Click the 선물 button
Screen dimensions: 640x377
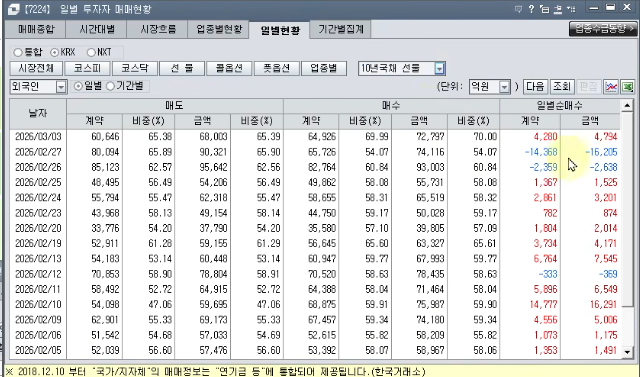pos(182,68)
